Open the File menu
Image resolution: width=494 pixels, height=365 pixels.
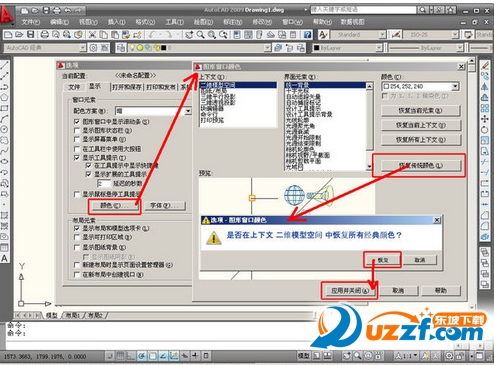tap(31, 22)
